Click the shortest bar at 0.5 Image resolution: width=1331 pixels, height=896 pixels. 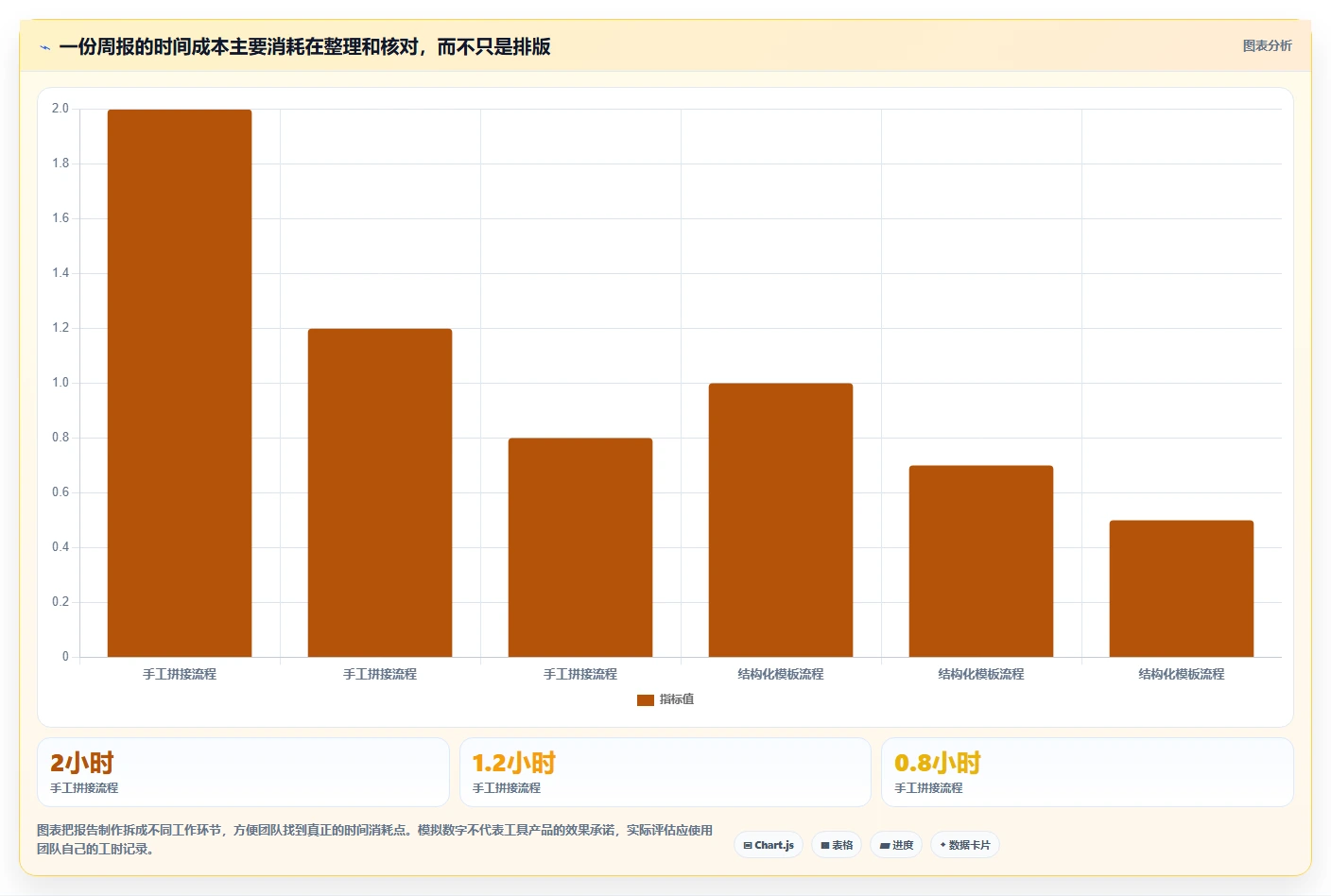tap(1182, 589)
